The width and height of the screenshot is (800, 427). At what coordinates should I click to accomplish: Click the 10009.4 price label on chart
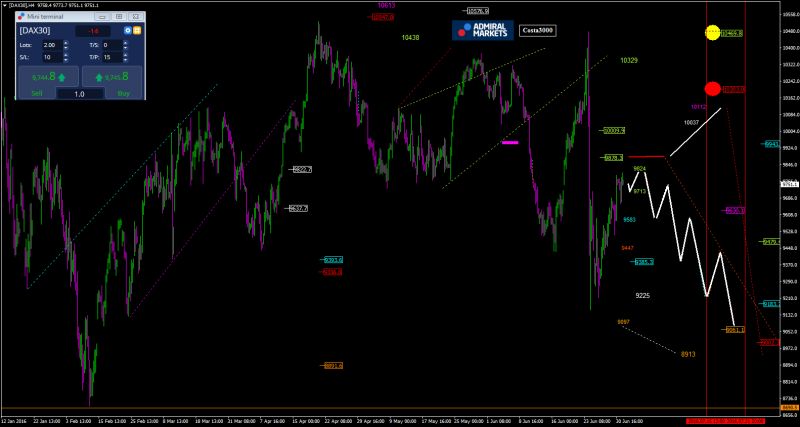613,130
